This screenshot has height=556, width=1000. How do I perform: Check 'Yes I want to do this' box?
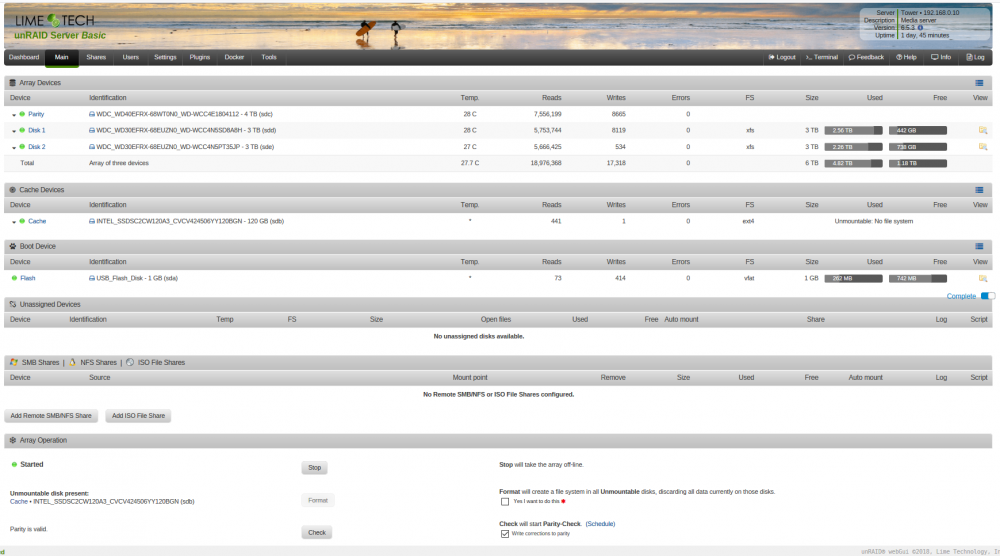coord(505,502)
